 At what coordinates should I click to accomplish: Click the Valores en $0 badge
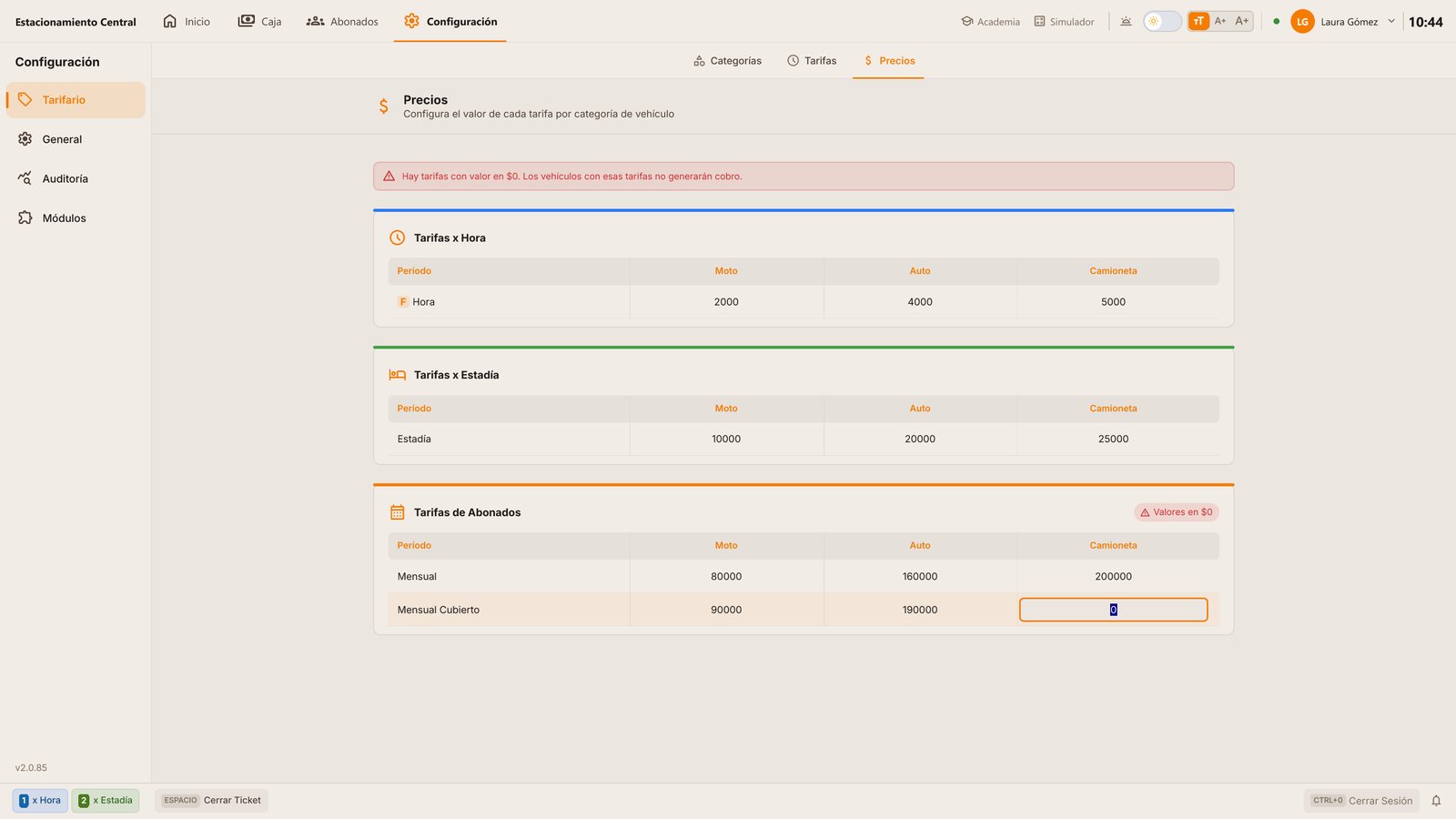[1177, 512]
